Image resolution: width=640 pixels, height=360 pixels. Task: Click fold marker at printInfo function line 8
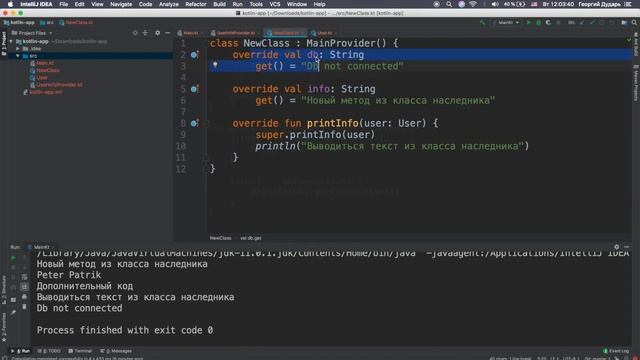click(x=206, y=123)
